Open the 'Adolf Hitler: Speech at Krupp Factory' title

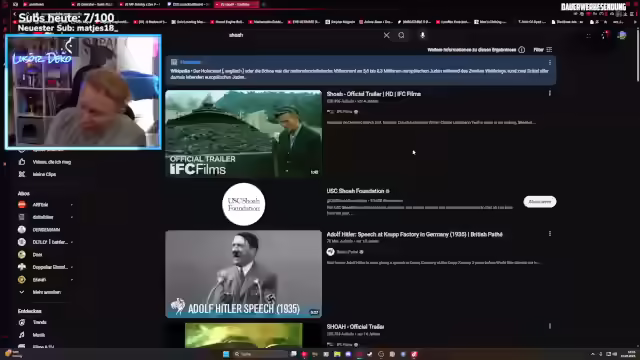coord(414,234)
